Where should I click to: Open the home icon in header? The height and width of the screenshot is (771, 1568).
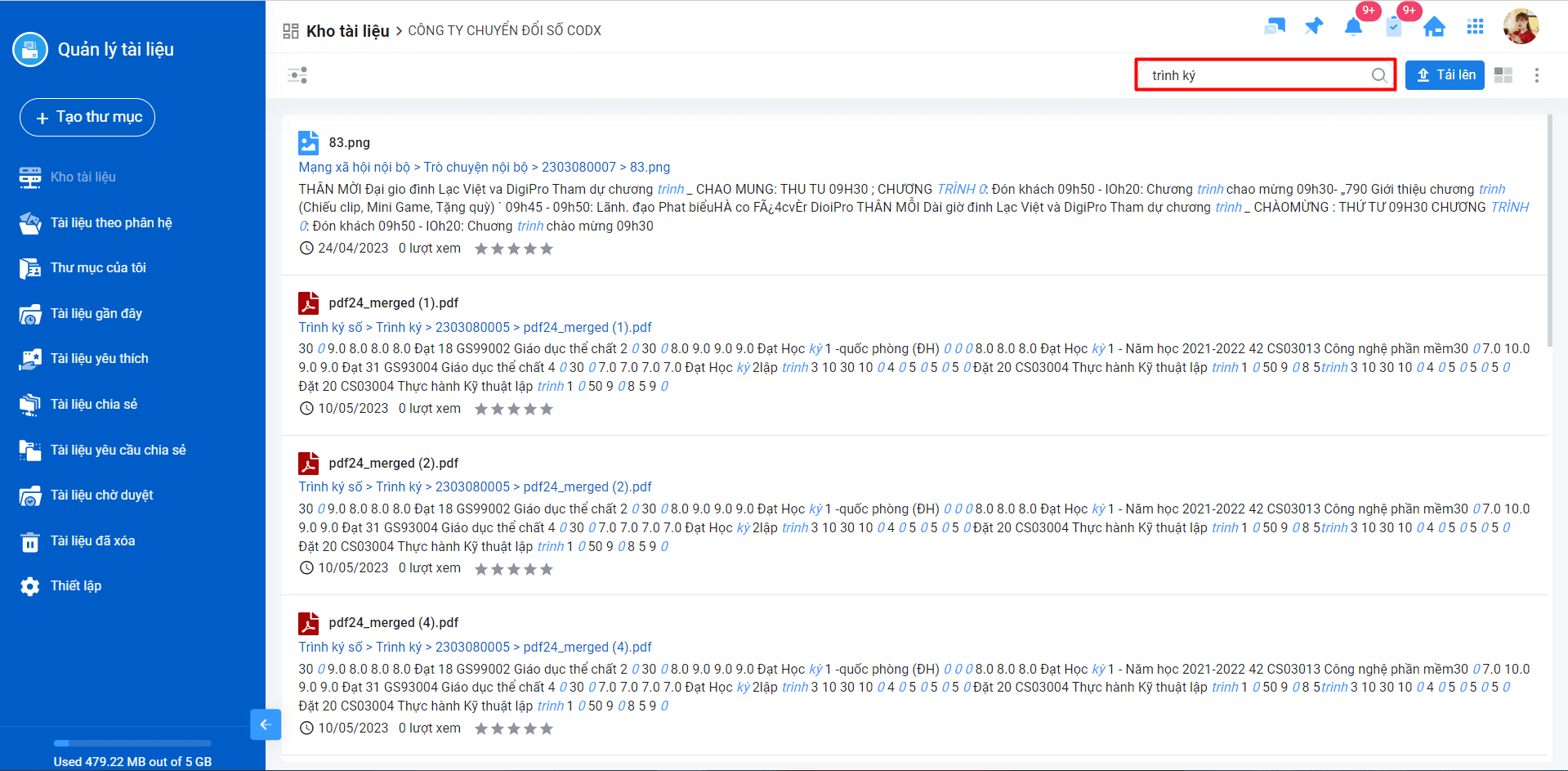(x=1434, y=27)
